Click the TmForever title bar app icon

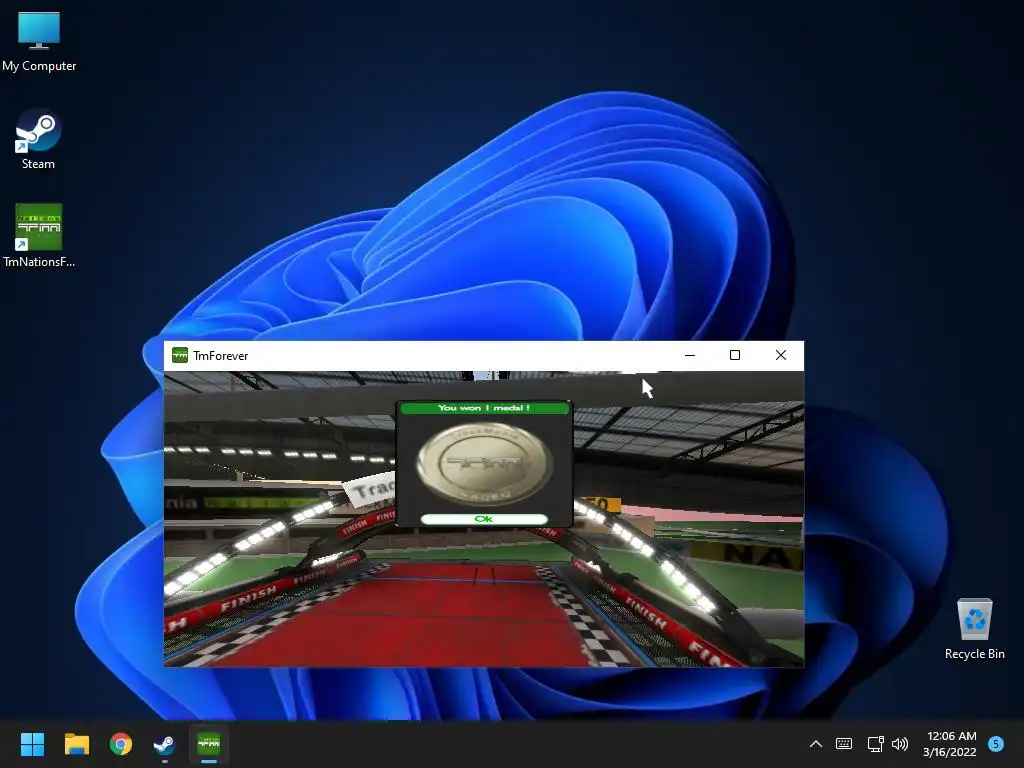click(180, 355)
